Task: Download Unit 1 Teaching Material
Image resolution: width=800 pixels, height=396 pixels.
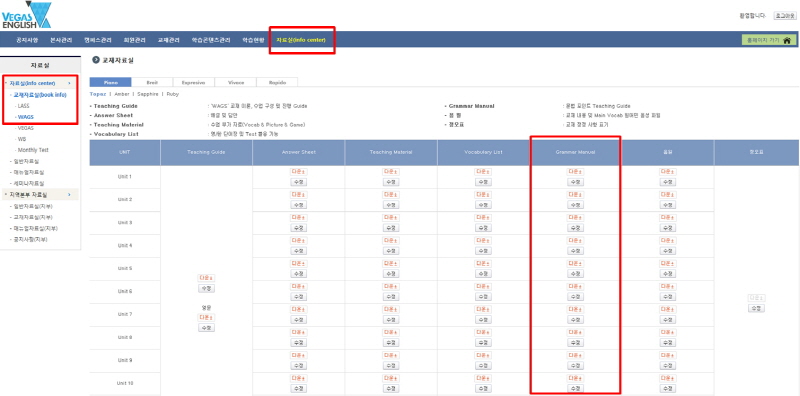Action: [x=390, y=172]
